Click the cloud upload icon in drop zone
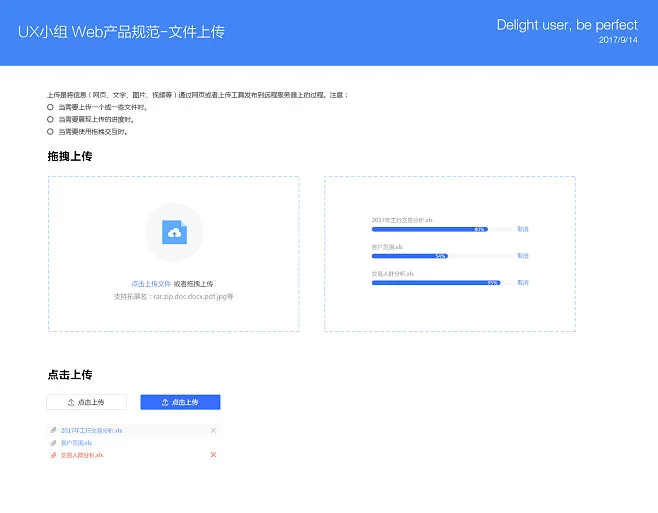 point(174,232)
